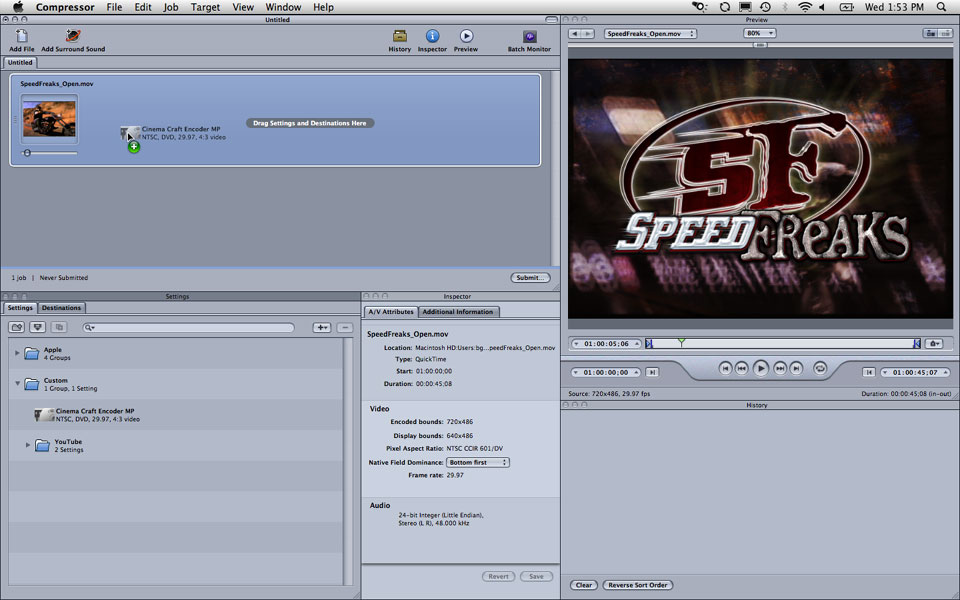Select the A/V Attributes tab
960x600 pixels.
[391, 312]
